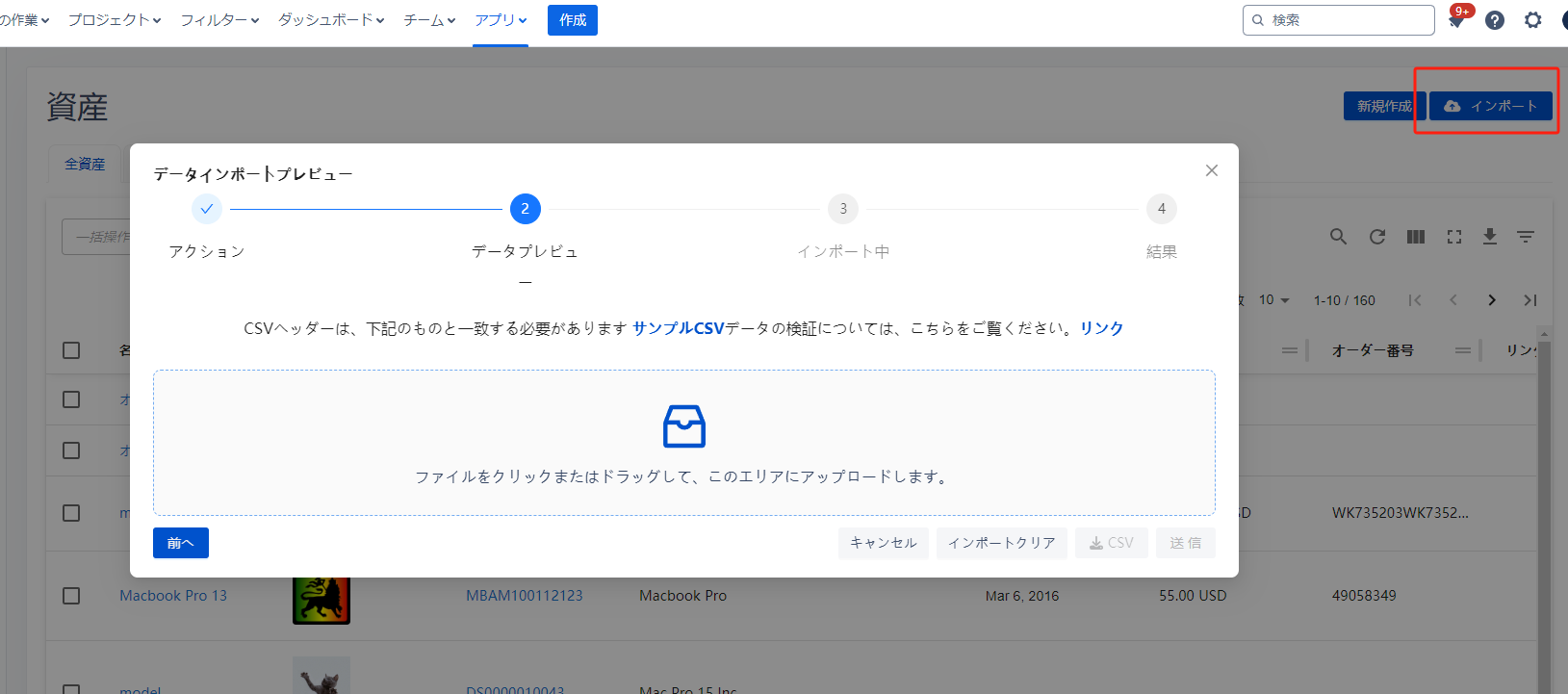Open the column view icon
The width and height of the screenshot is (1568, 694).
coord(1415,237)
